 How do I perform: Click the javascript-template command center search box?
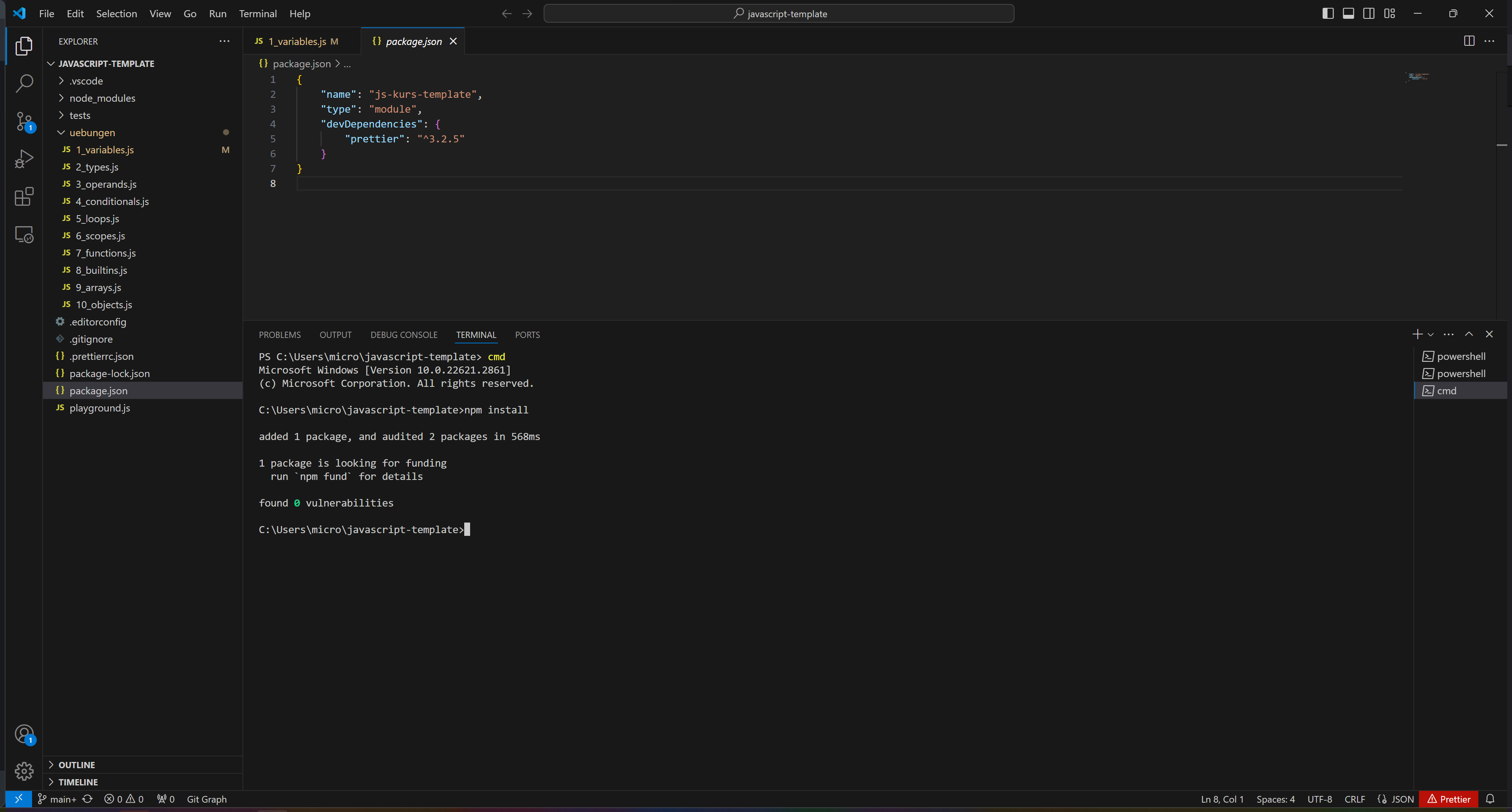point(778,14)
